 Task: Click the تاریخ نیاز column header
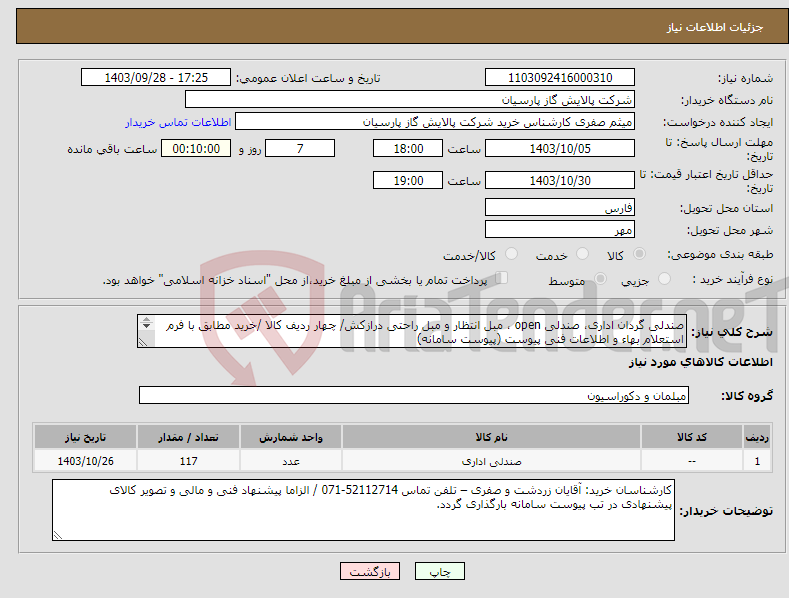coord(85,437)
